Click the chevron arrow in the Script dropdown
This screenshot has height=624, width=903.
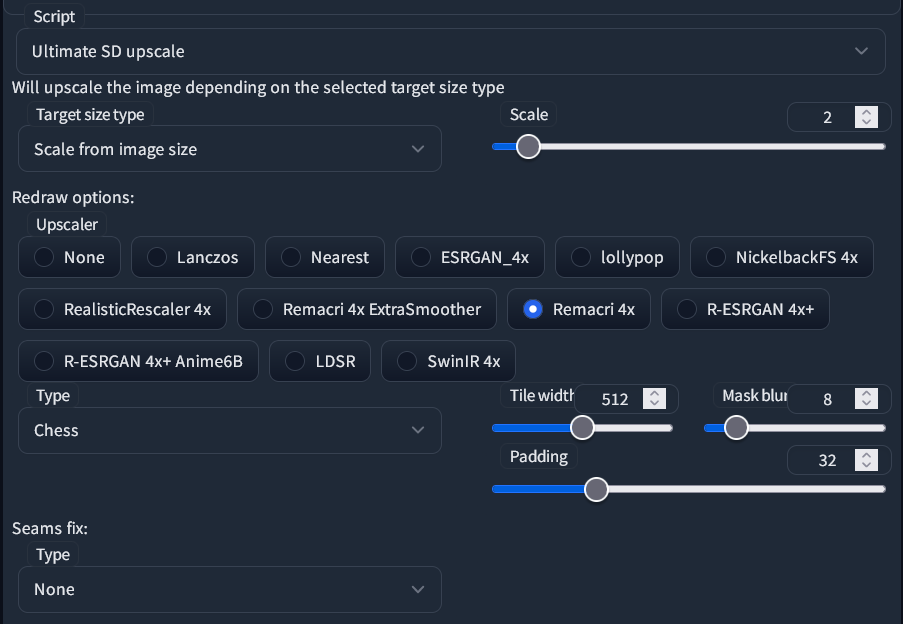click(861, 51)
